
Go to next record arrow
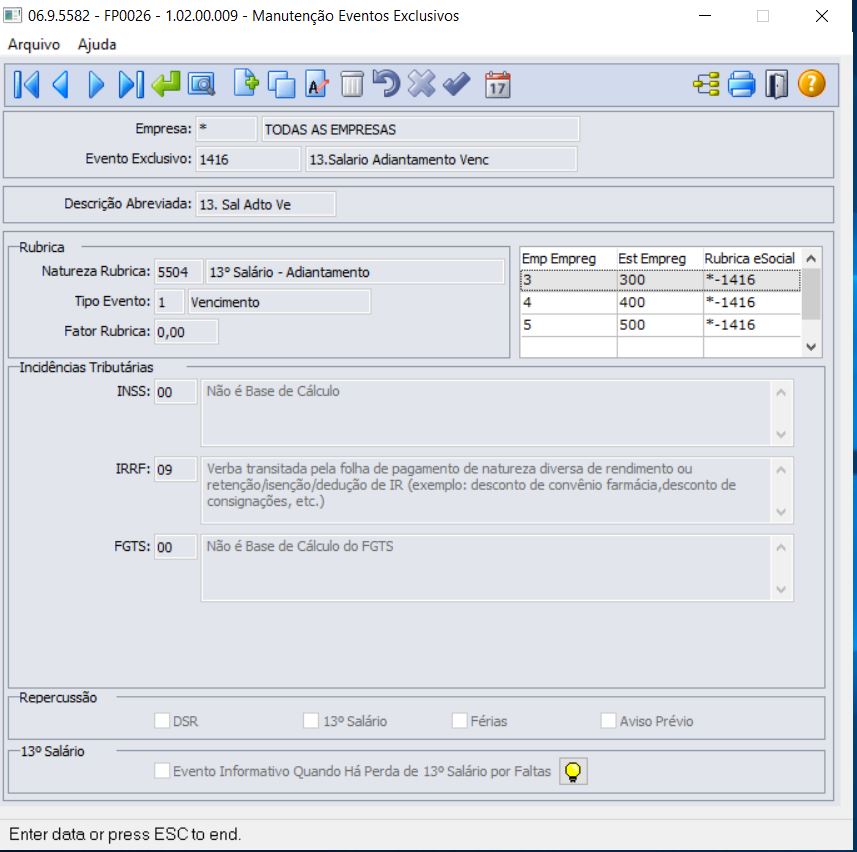coord(96,85)
